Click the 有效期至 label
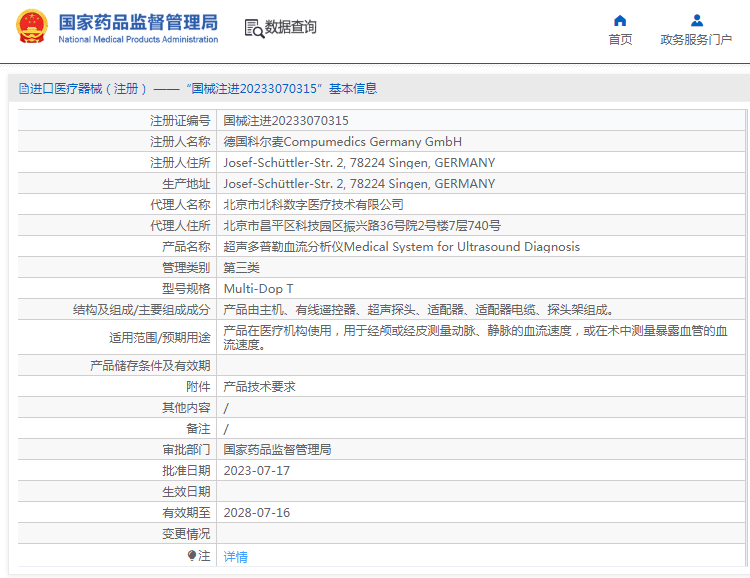 (187, 512)
